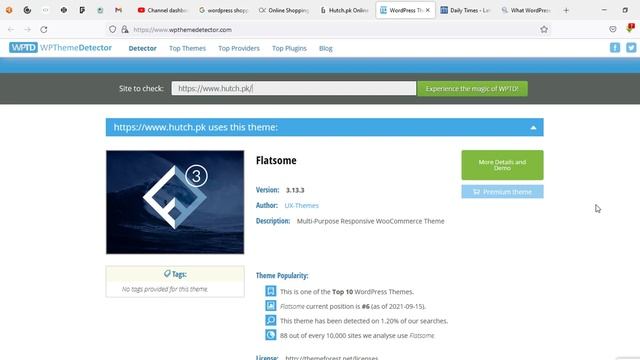Viewport: 640px width, 360px height.
Task: Click the shield tracking protection icon
Action: coord(112,29)
